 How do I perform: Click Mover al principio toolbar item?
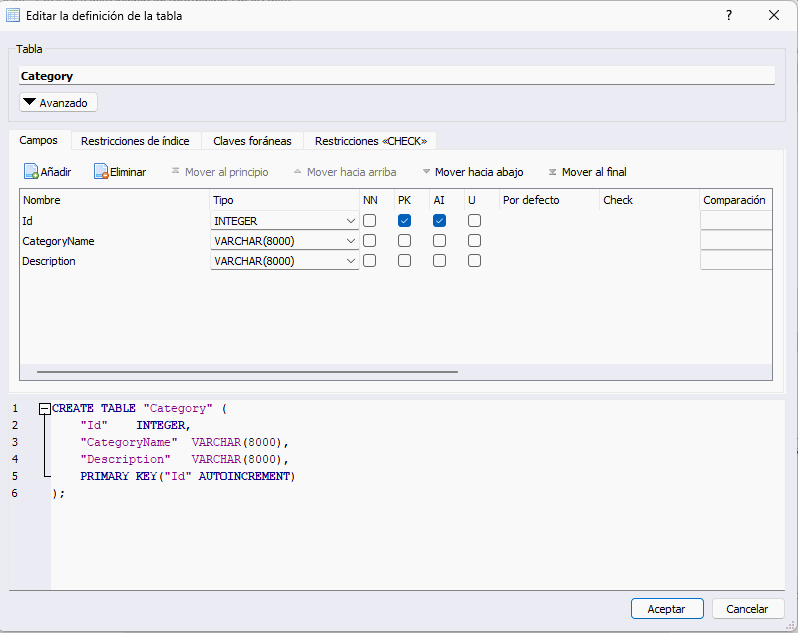coord(220,172)
